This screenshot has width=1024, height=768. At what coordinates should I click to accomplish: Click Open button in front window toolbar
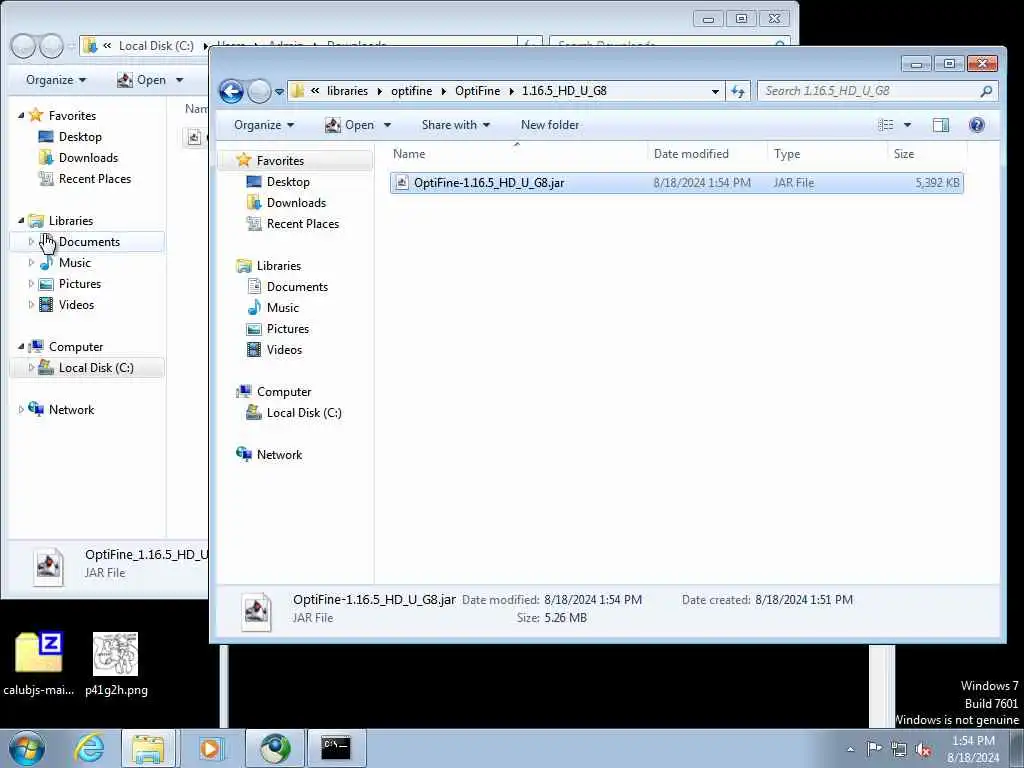350,125
